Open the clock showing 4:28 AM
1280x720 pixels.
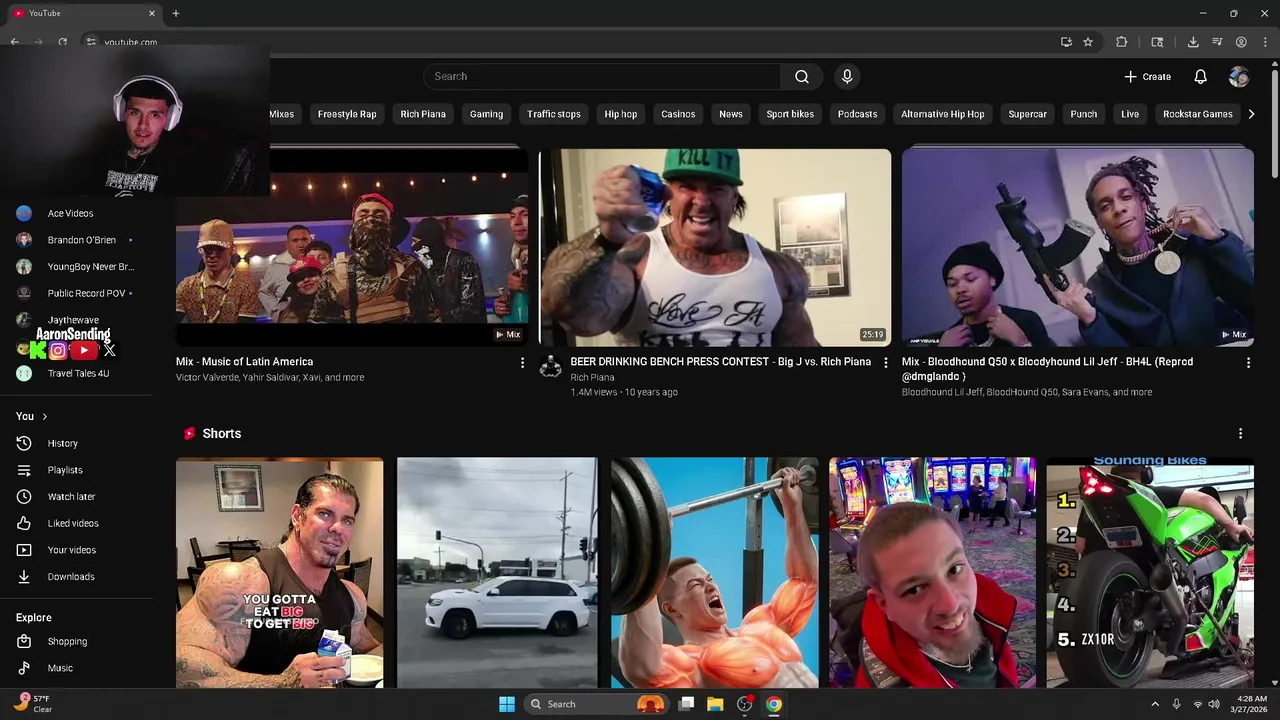pyautogui.click(x=1252, y=704)
